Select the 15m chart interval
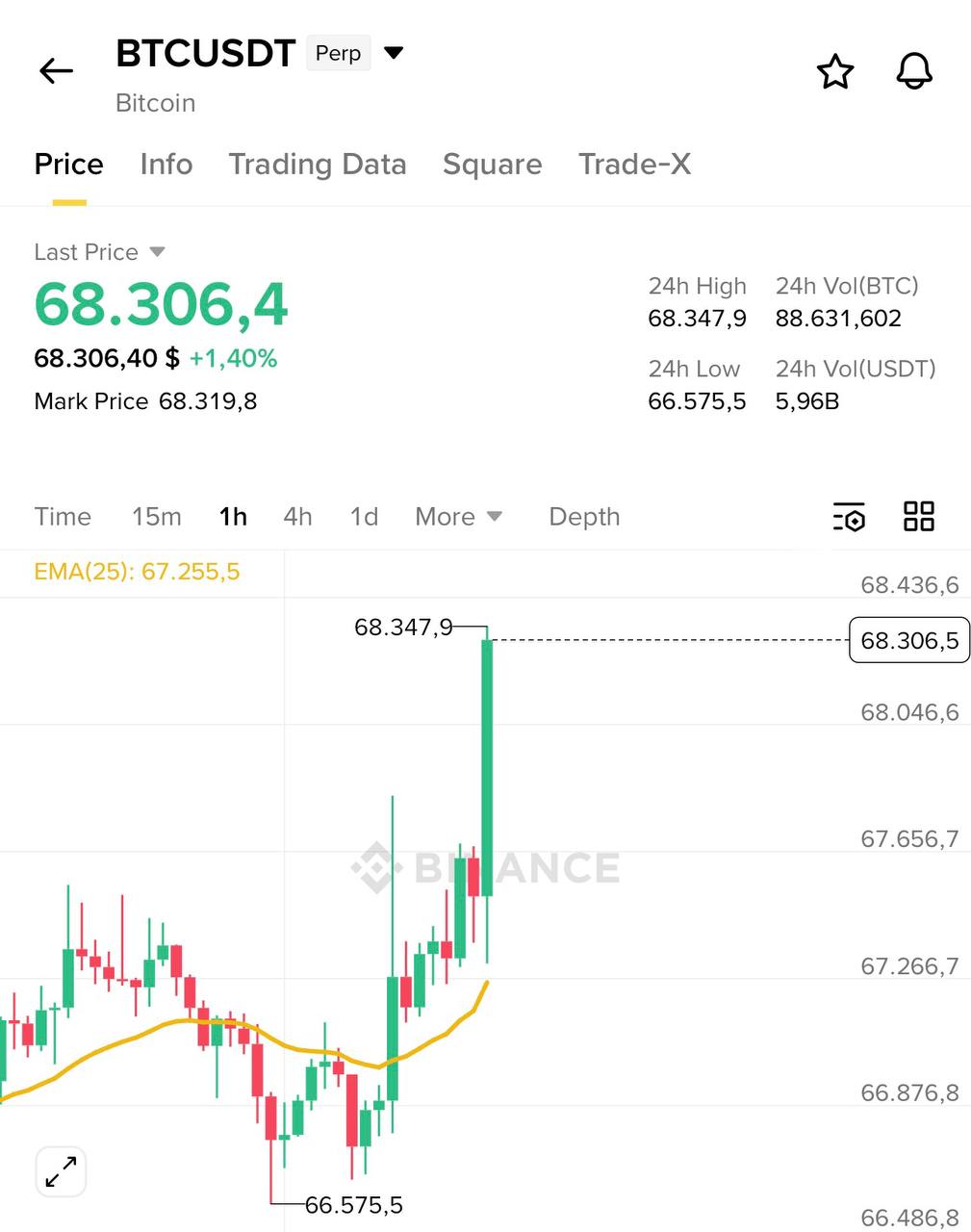The image size is (971, 1232). pos(157,517)
